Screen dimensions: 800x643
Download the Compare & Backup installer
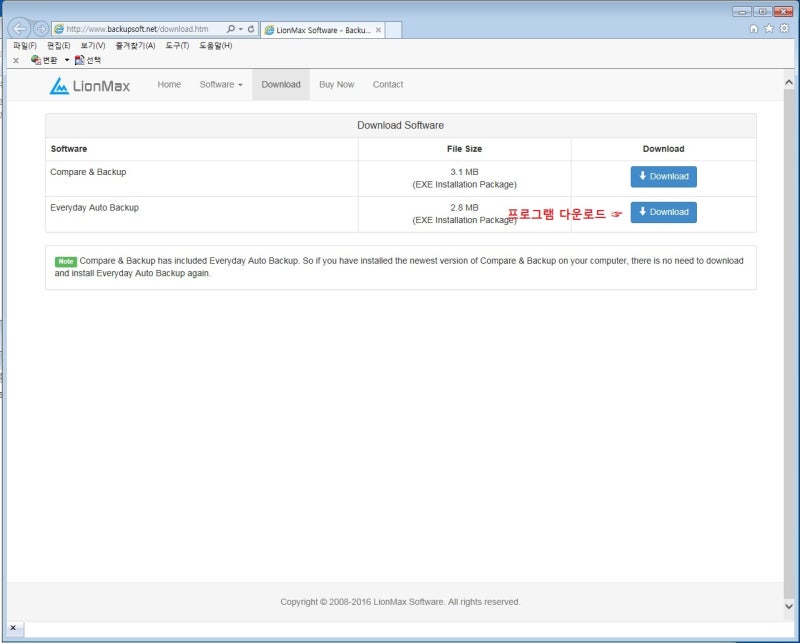tap(663, 176)
